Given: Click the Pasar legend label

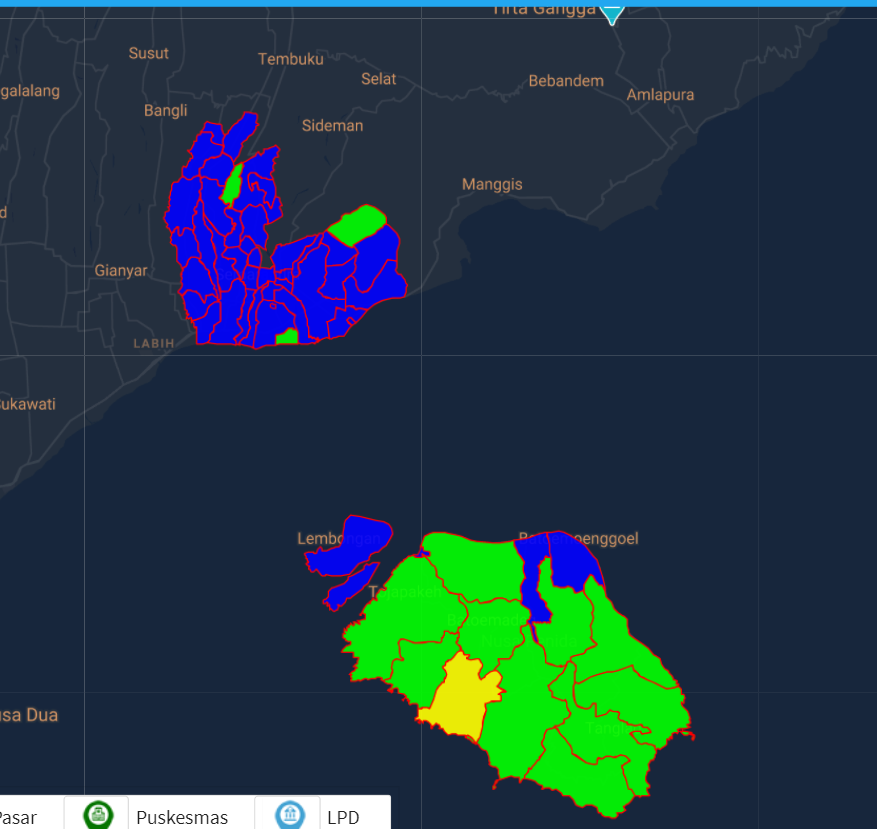Looking at the screenshot, I should tap(18, 817).
